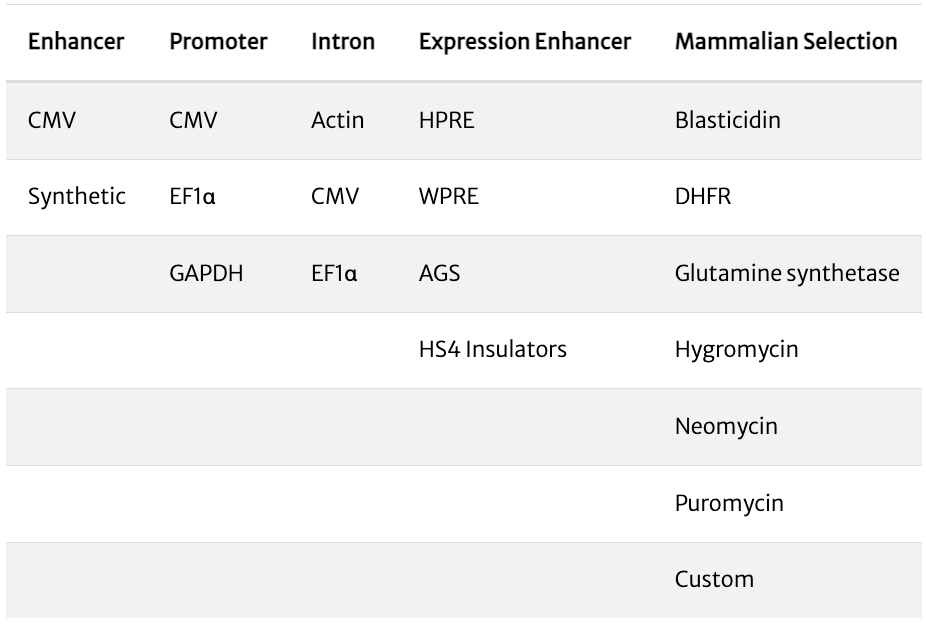Click the Custom selection cell

(714, 579)
